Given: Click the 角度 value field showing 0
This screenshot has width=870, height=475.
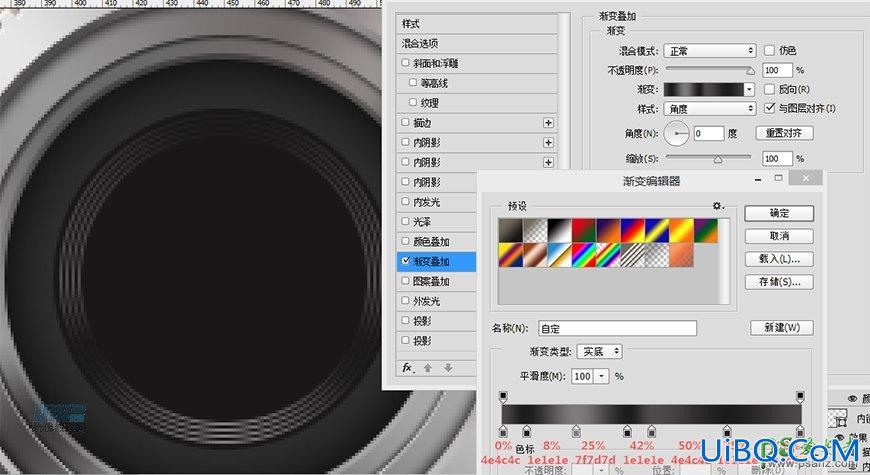Looking at the screenshot, I should [709, 133].
